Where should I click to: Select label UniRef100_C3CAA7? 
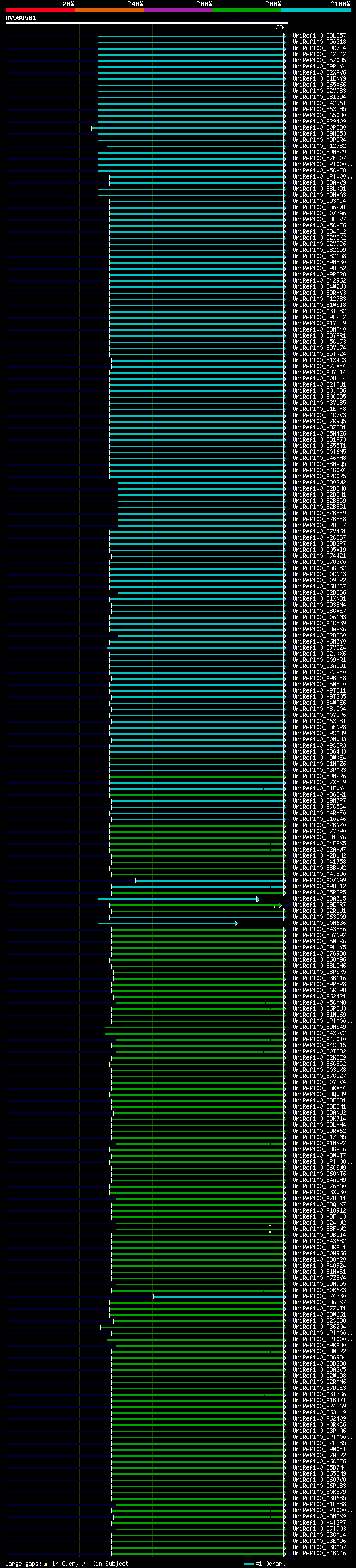click(319, 1547)
